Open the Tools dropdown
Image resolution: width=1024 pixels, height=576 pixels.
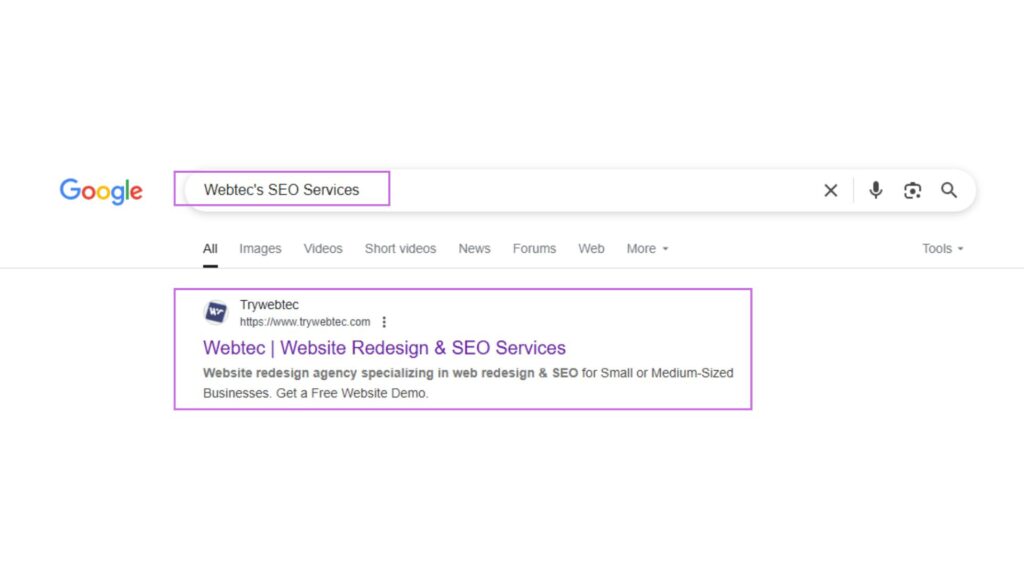pyautogui.click(x=942, y=249)
